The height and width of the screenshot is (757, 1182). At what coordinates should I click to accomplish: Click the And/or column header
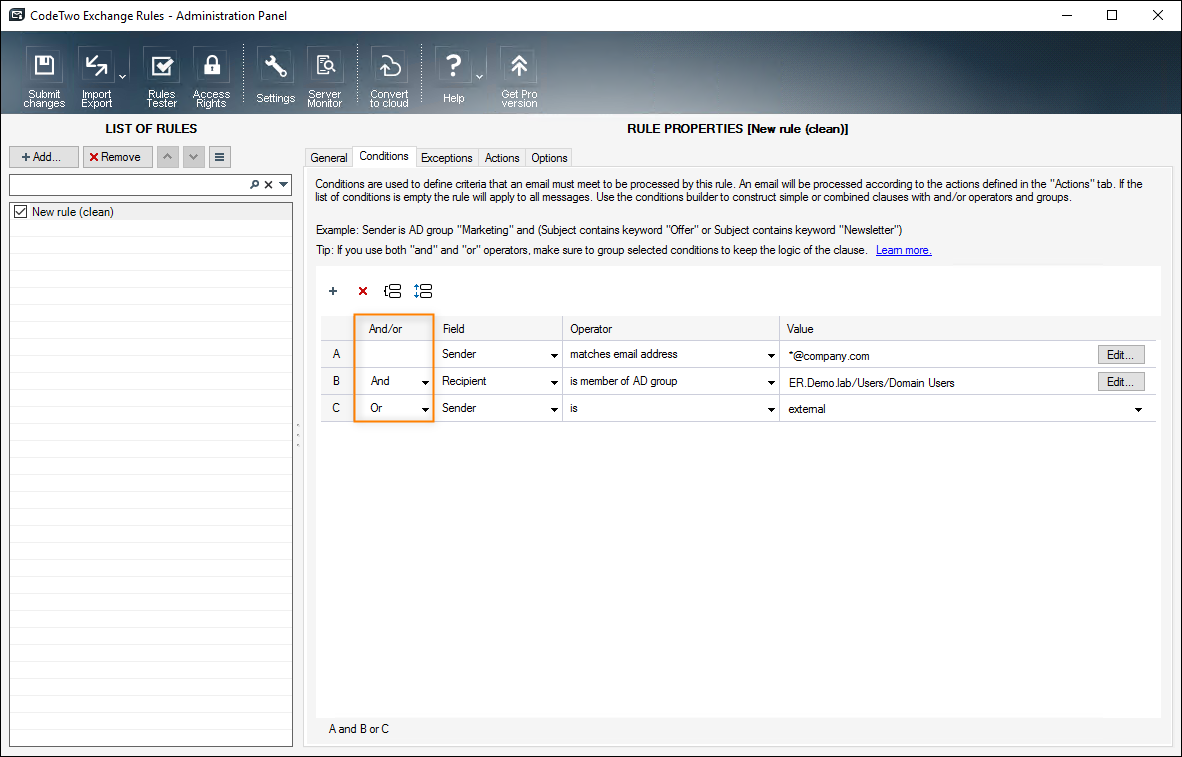(x=393, y=329)
